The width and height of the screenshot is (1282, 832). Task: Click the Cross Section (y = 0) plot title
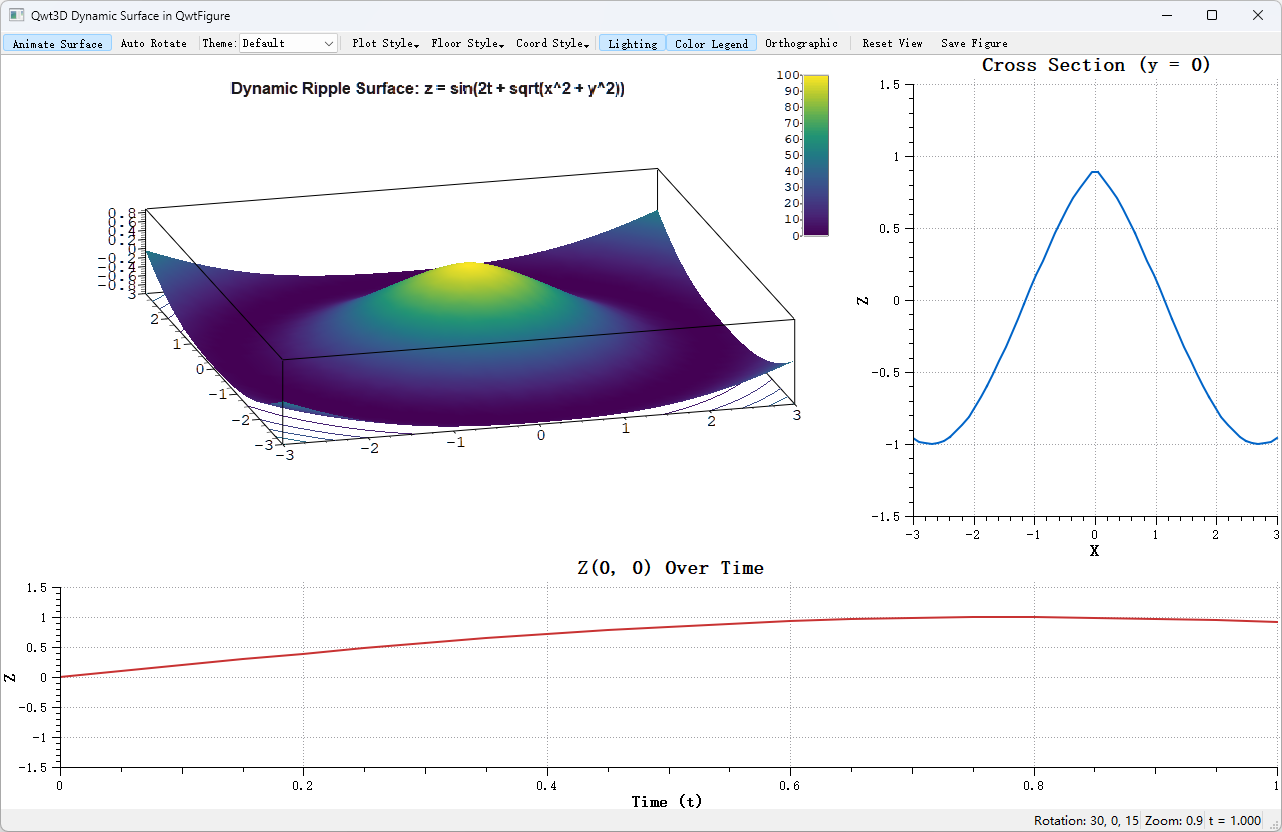click(1096, 65)
